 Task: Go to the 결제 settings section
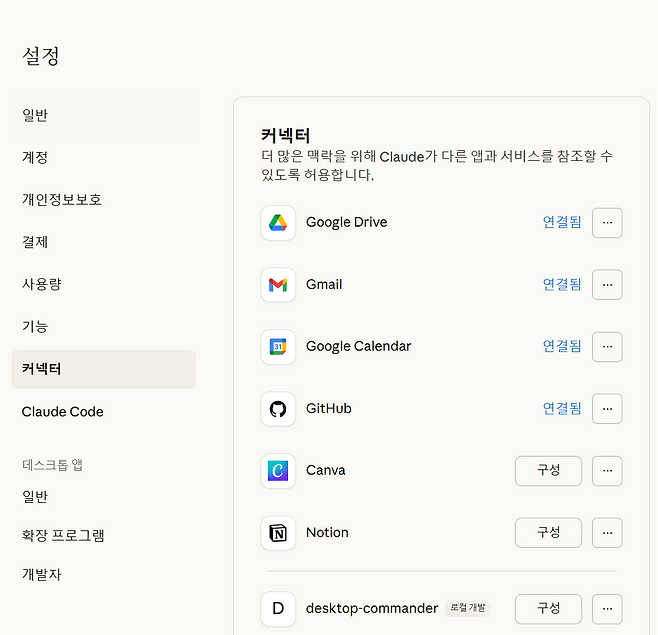point(103,242)
